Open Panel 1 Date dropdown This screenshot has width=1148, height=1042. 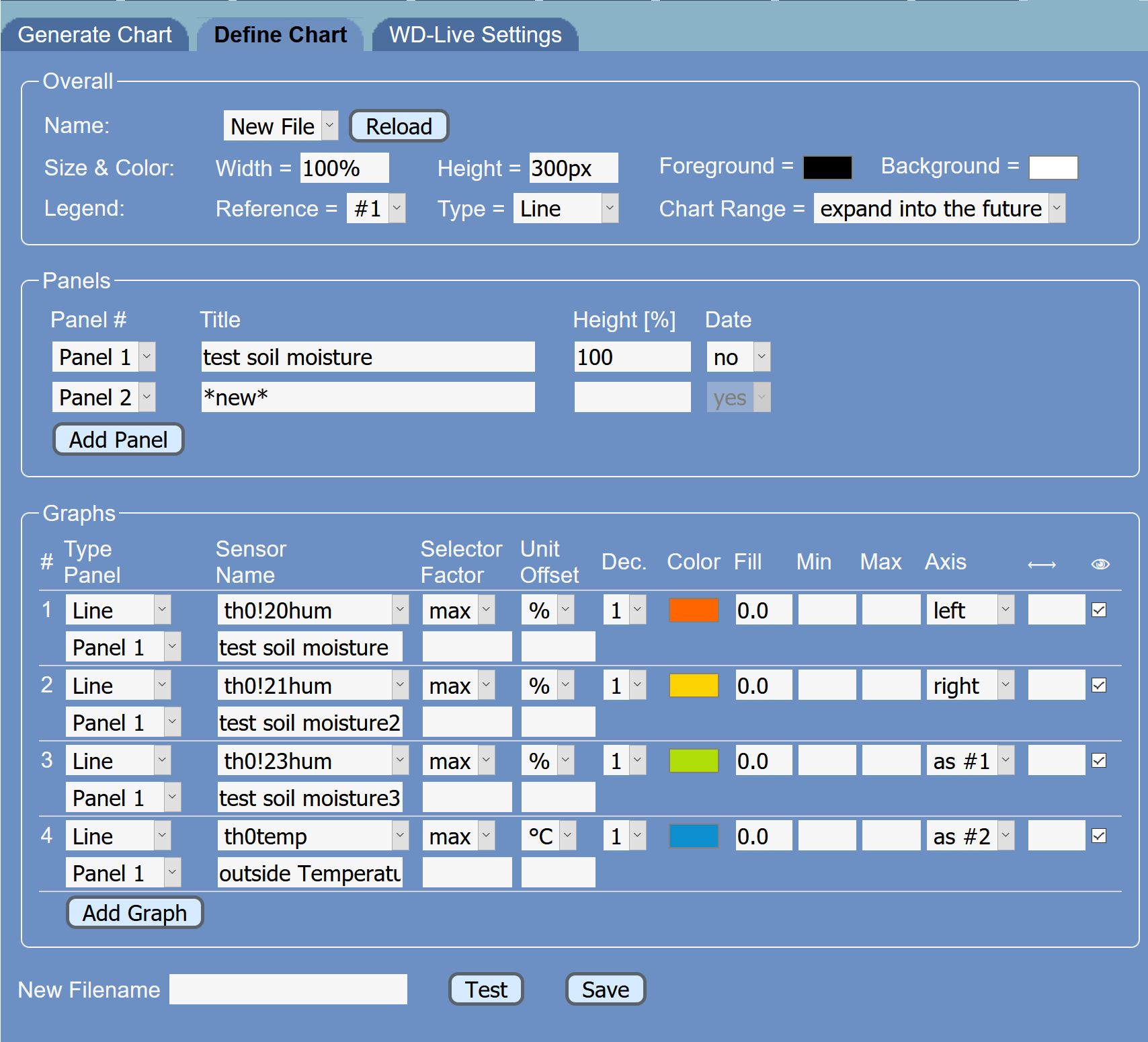pos(738,357)
